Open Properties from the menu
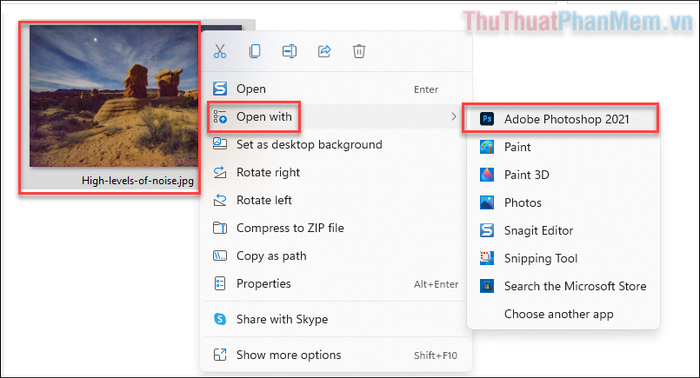 [336, 283]
